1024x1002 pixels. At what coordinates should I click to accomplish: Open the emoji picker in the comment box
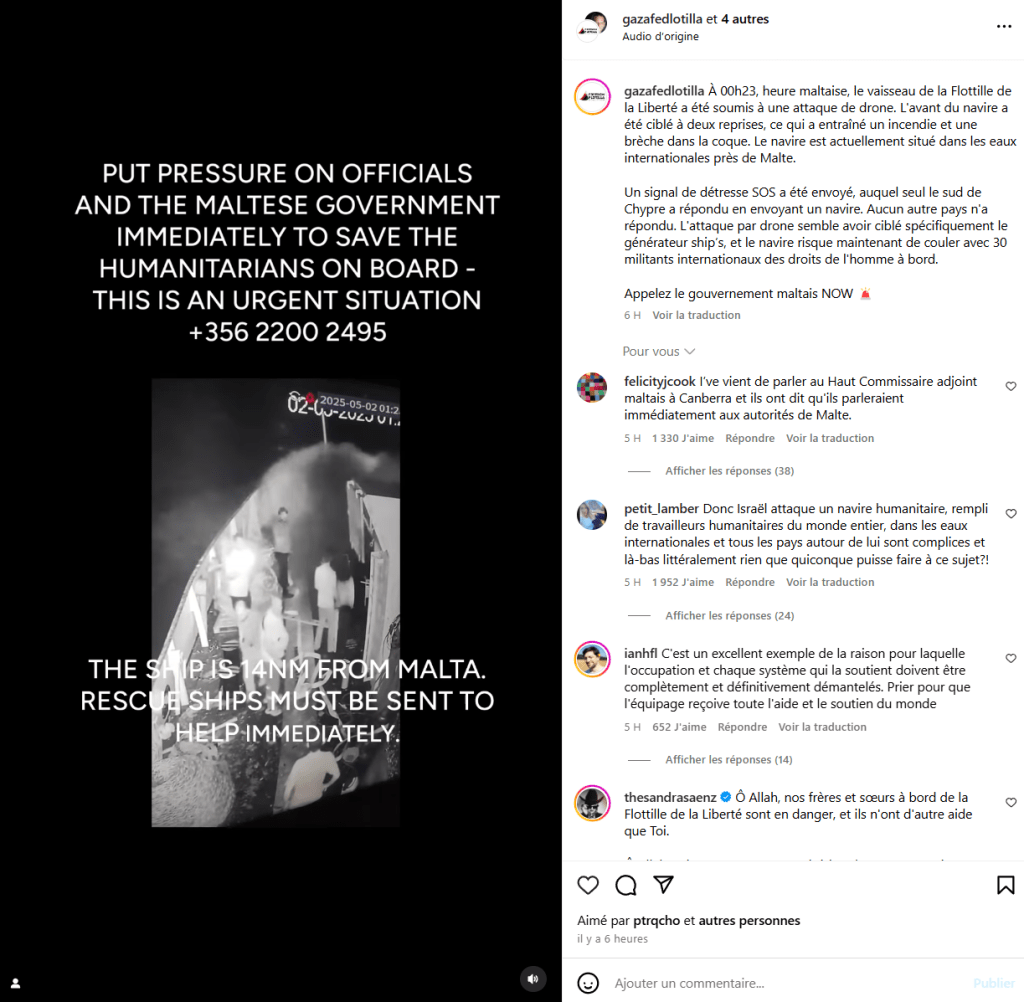point(588,983)
